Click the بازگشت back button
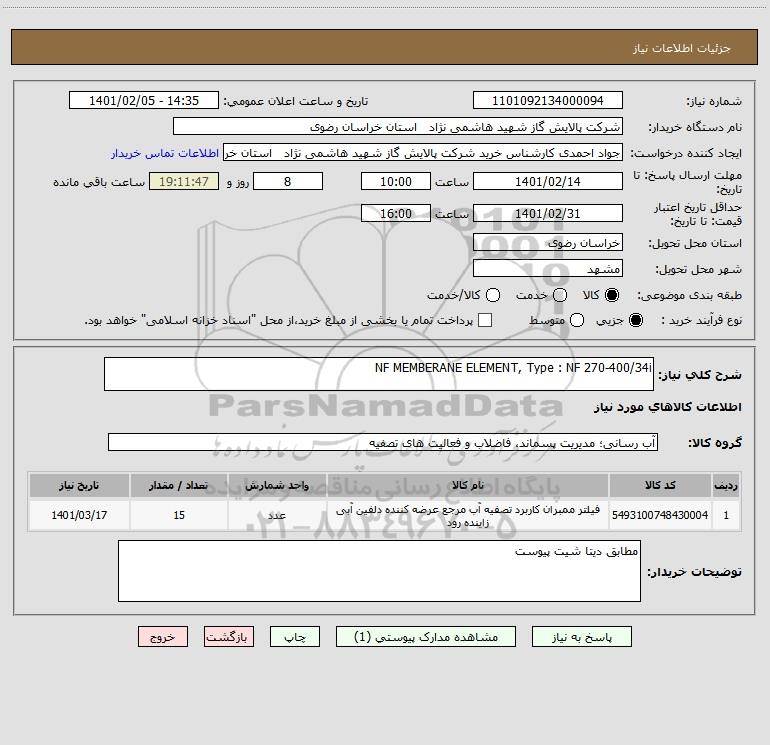 point(229,637)
